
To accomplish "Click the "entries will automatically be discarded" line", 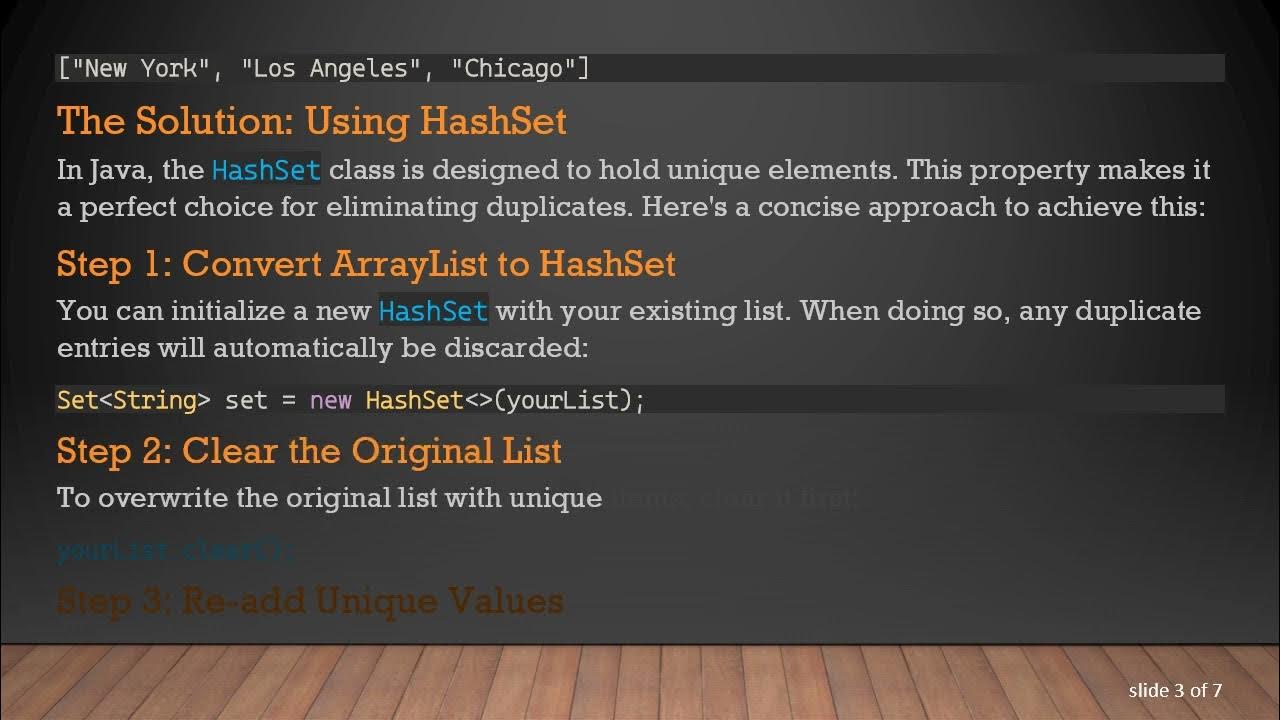I will tap(322, 347).
